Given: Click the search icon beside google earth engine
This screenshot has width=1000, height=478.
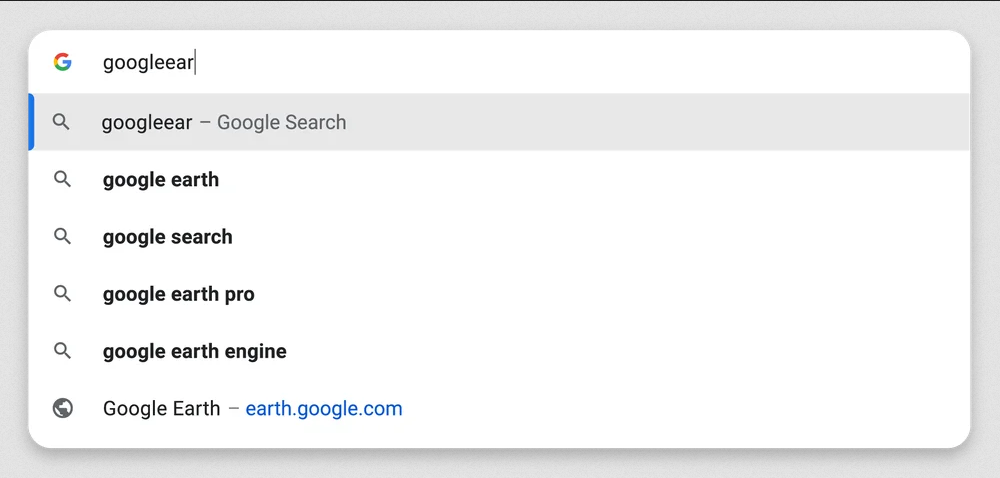Looking at the screenshot, I should (62, 351).
